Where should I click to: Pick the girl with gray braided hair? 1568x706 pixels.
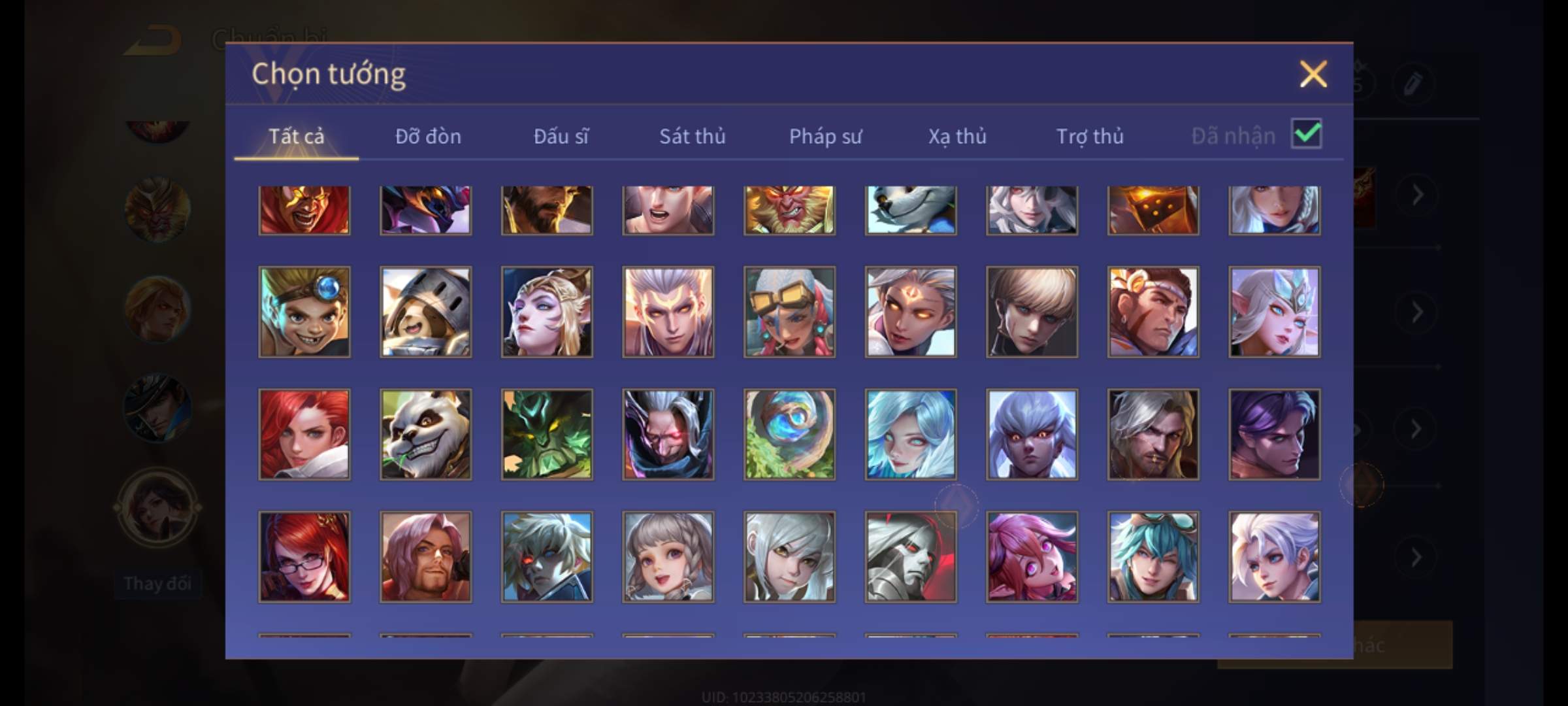pos(668,557)
